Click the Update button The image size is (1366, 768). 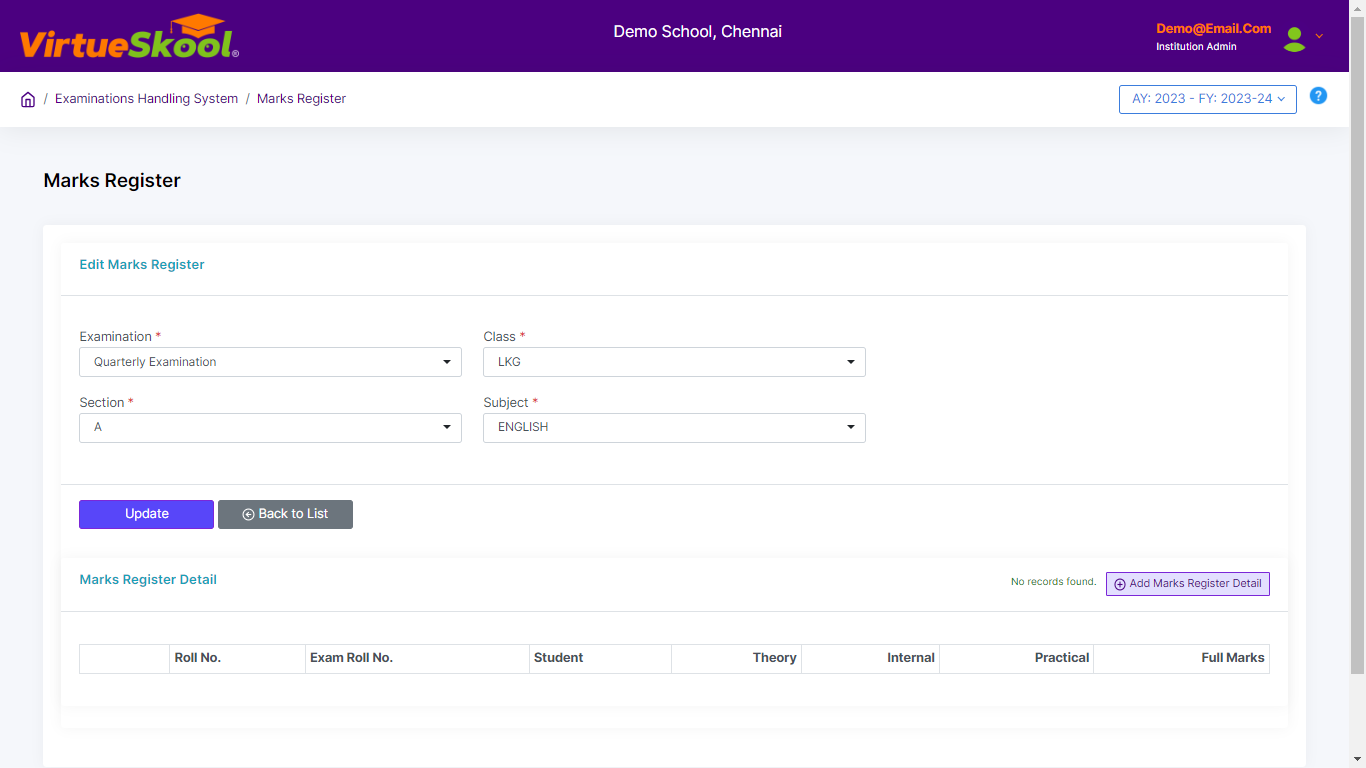146,514
